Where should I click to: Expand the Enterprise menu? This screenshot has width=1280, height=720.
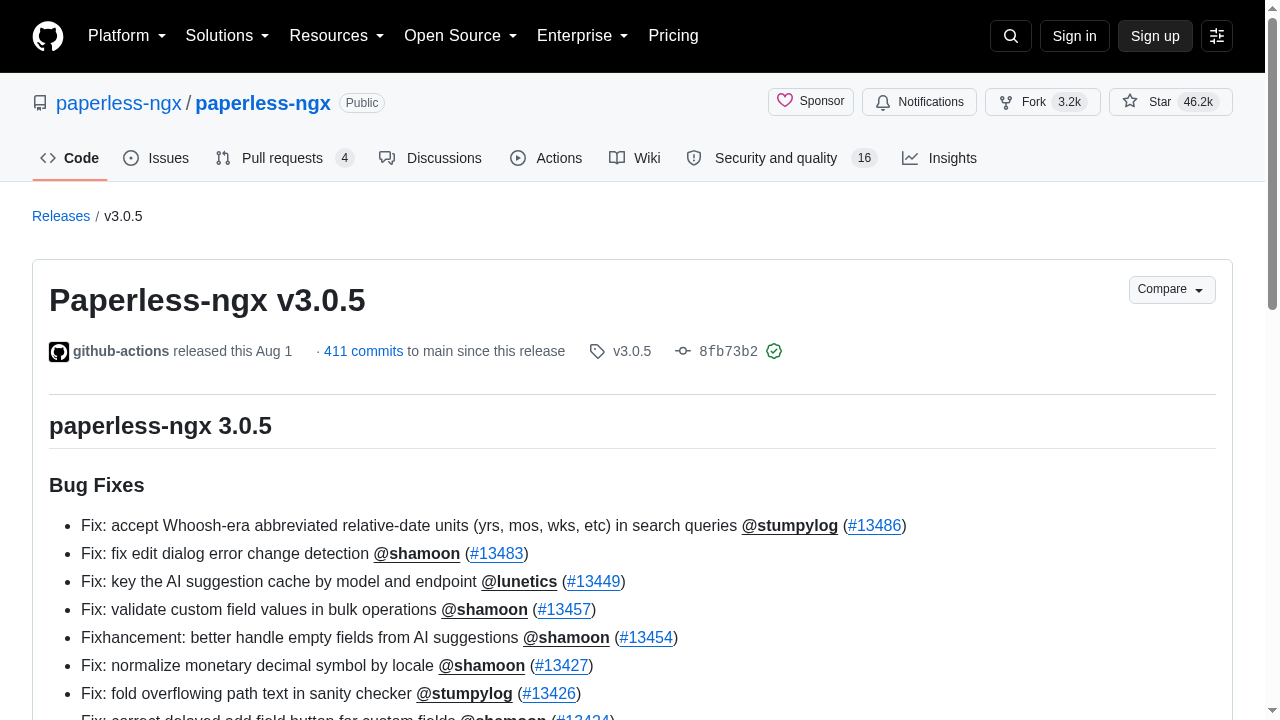[x=582, y=36]
